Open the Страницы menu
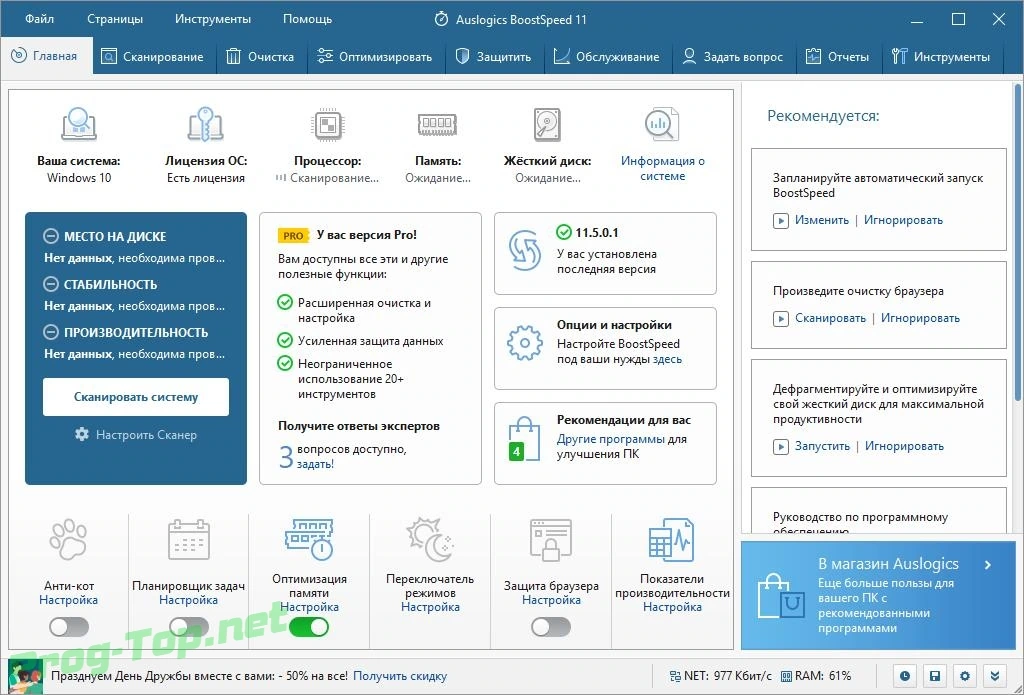Viewport: 1024px width, 695px height. click(115, 19)
